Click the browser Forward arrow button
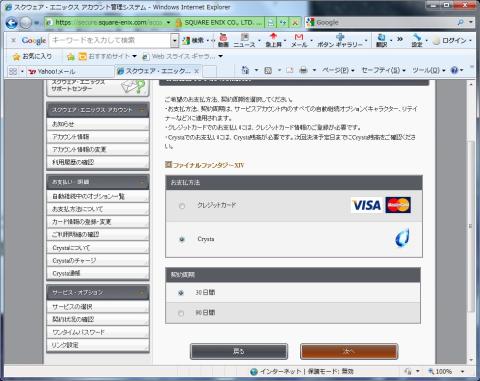The width and height of the screenshot is (480, 381). 26,23
